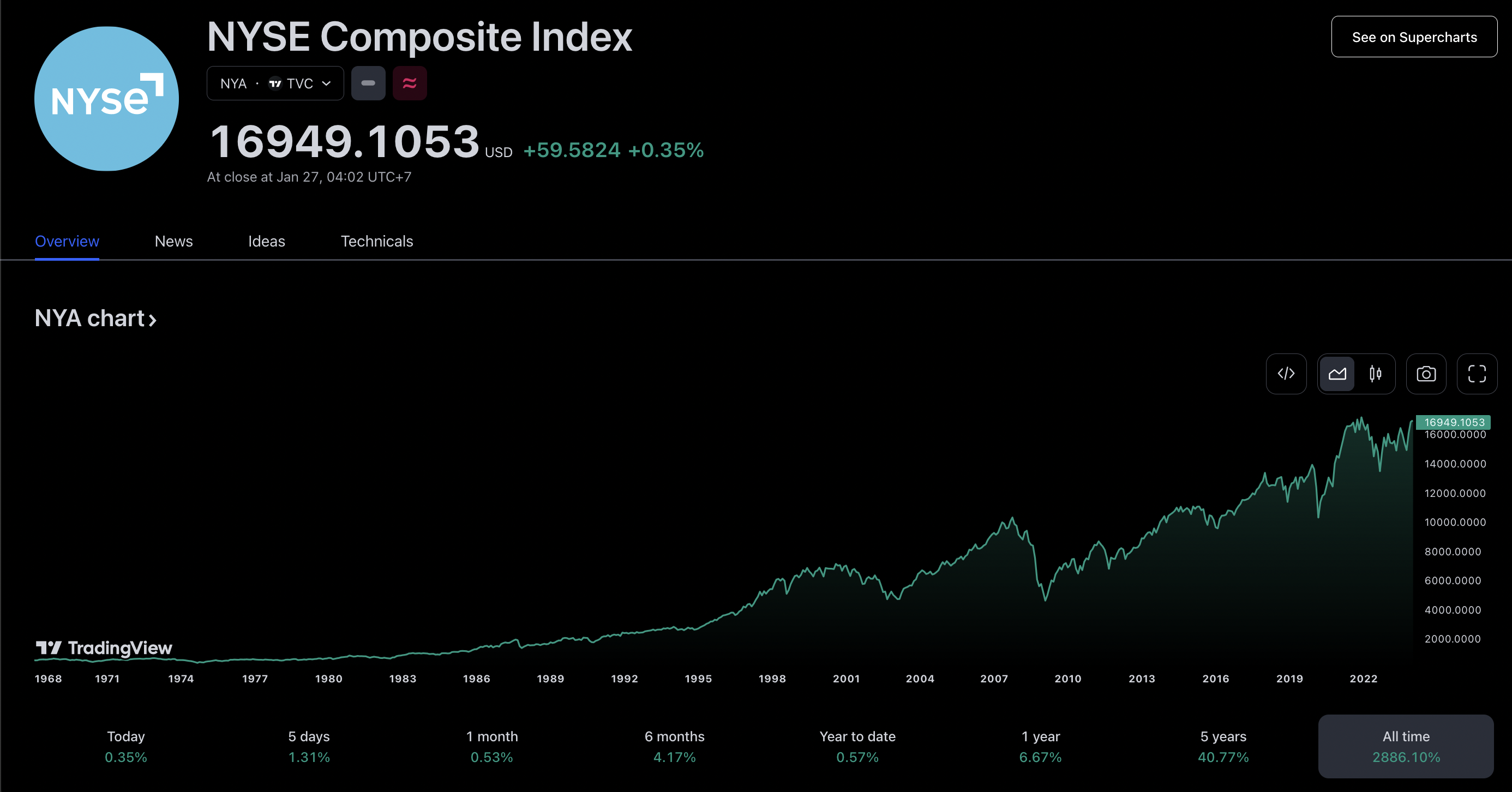The height and width of the screenshot is (792, 1512).
Task: Click the 2000.0000 axis label
Action: [x=1453, y=639]
